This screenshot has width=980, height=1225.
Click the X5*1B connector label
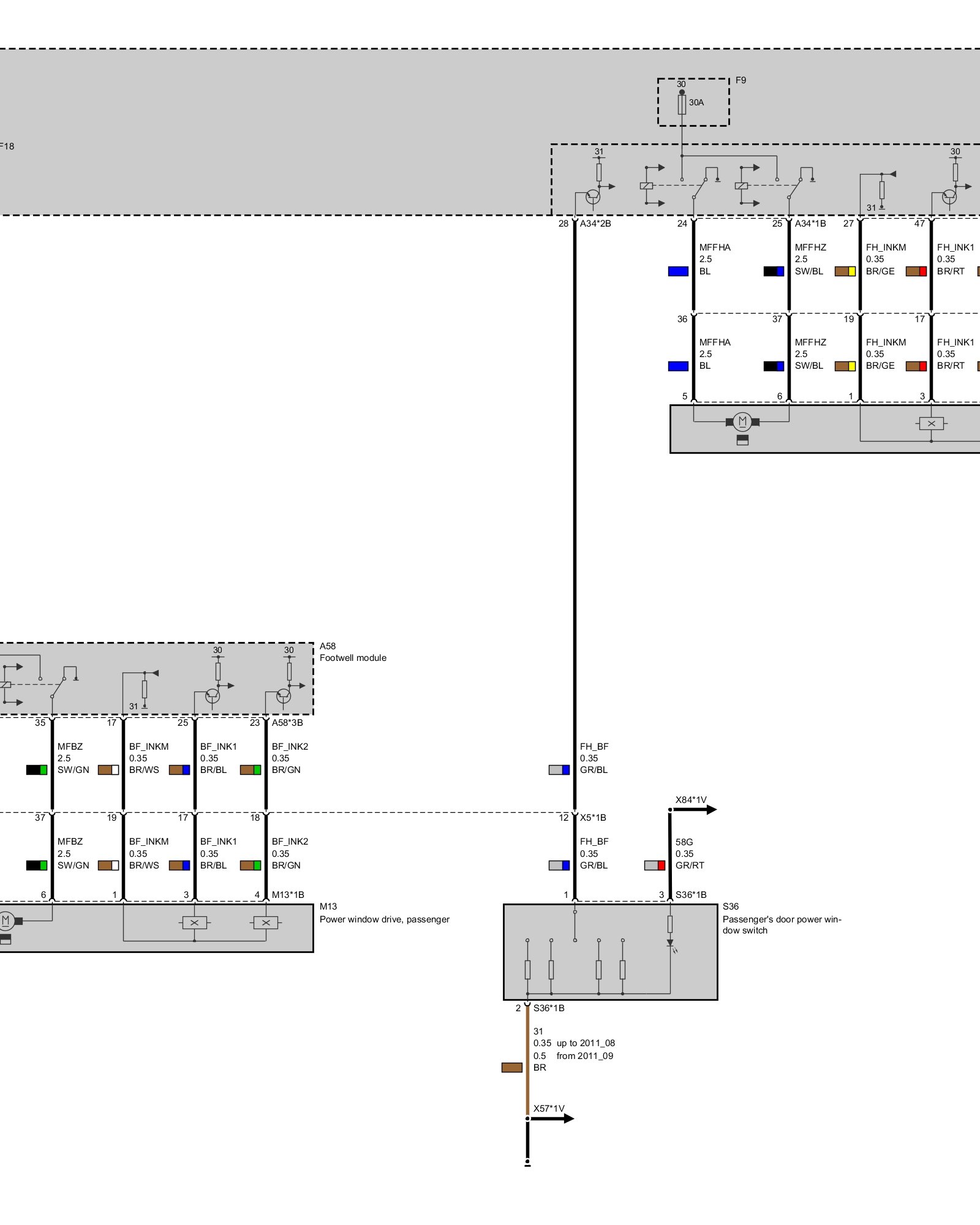[x=593, y=818]
